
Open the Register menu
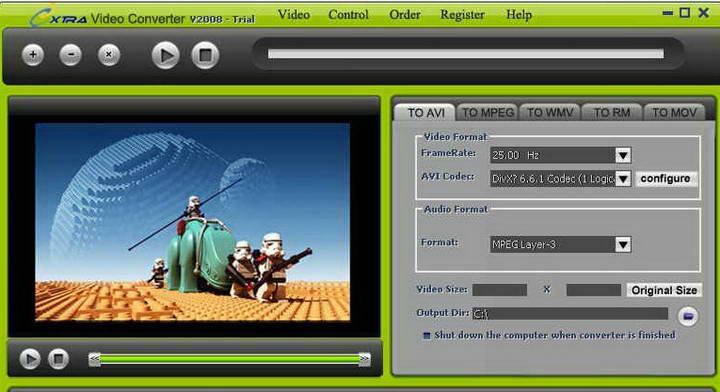[462, 15]
